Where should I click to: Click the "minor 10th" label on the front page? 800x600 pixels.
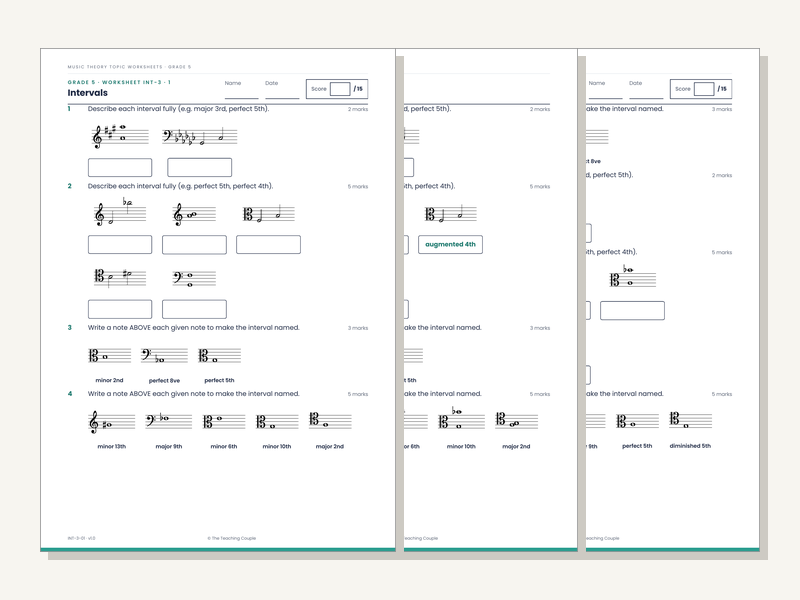click(277, 446)
